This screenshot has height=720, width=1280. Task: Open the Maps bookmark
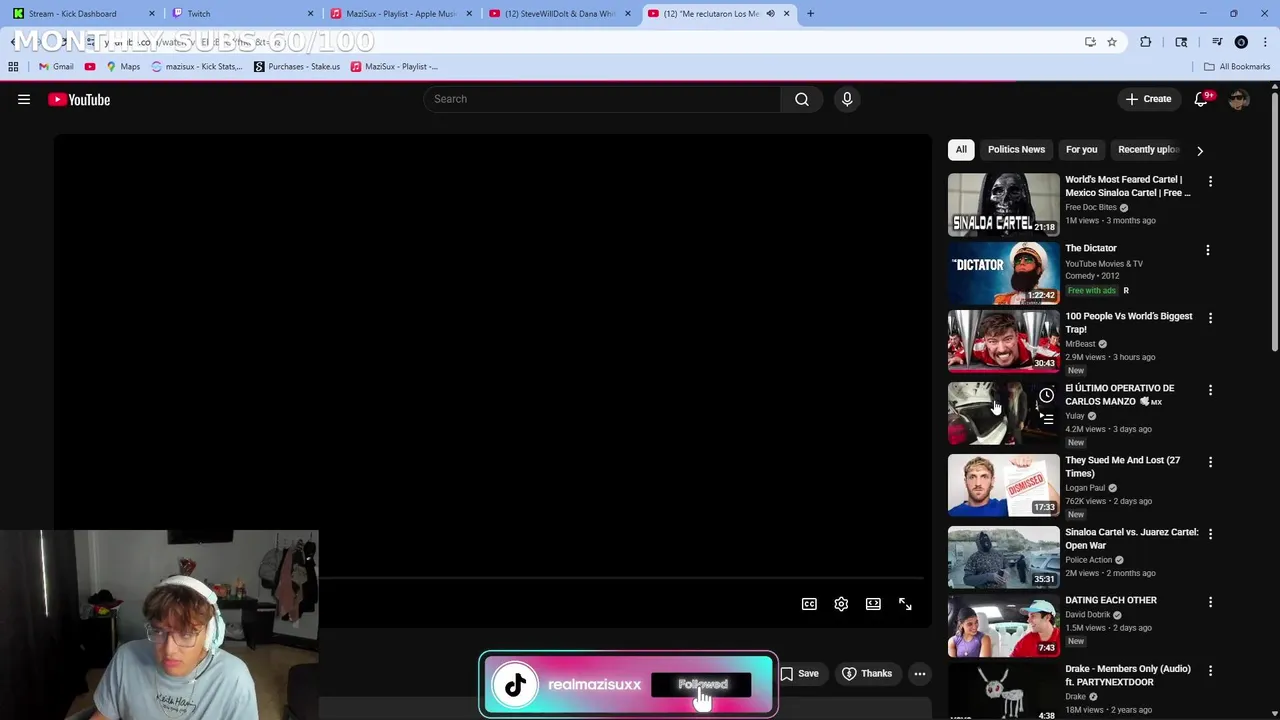pyautogui.click(x=123, y=66)
